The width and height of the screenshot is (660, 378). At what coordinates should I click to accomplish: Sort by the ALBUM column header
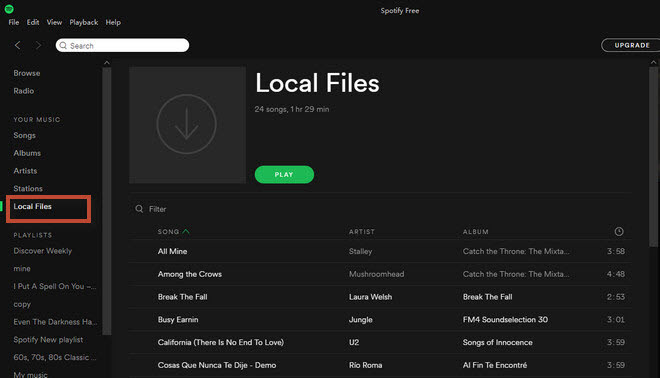[476, 232]
